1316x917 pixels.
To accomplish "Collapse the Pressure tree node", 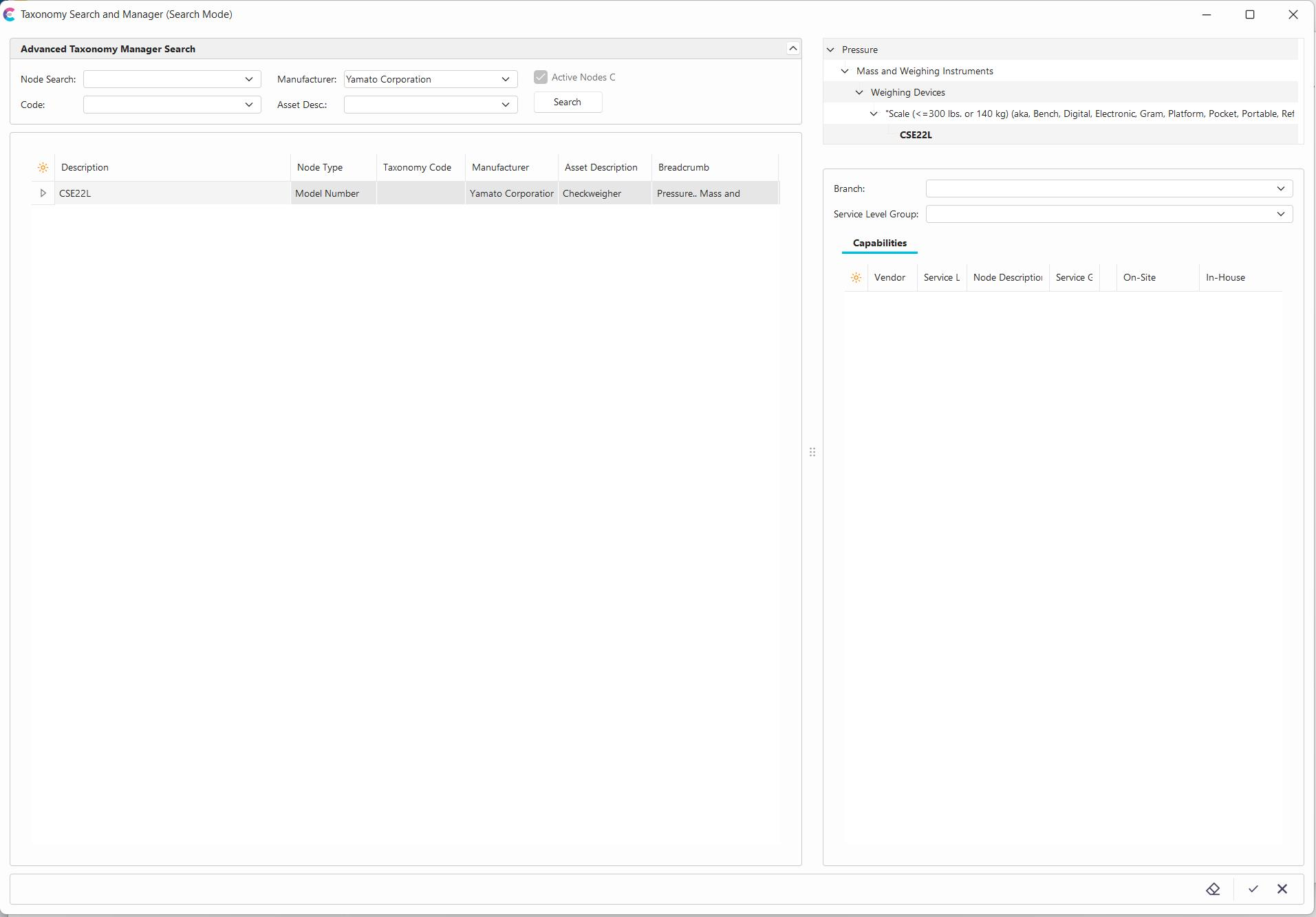I will click(830, 50).
